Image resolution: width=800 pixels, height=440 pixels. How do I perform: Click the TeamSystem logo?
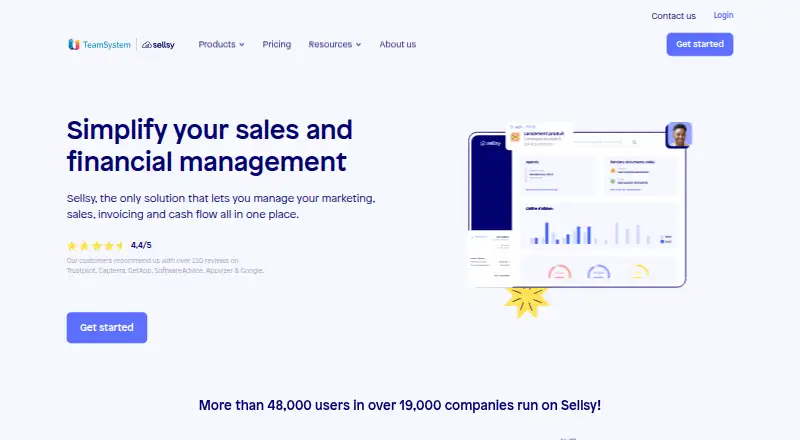tap(99, 44)
